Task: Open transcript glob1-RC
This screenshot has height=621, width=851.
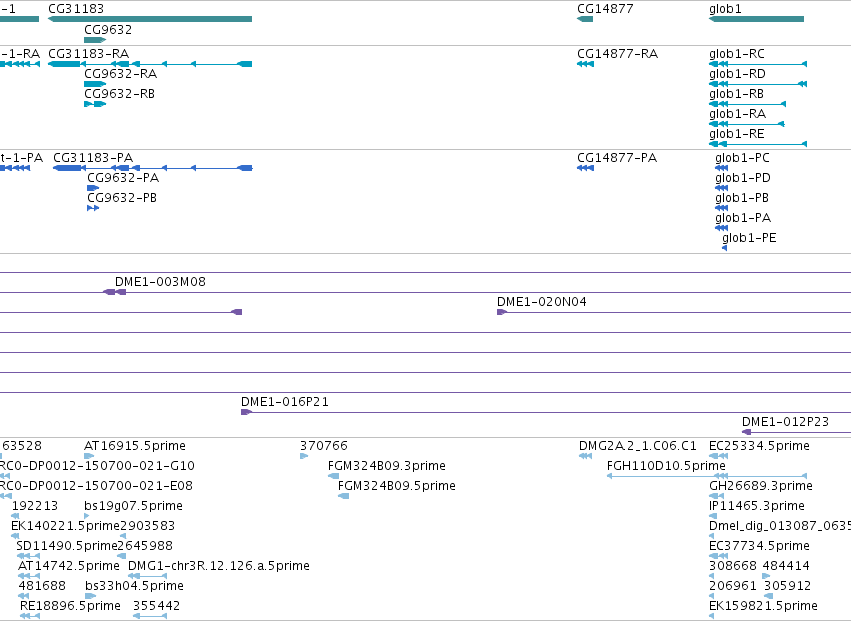Action: tap(737, 54)
